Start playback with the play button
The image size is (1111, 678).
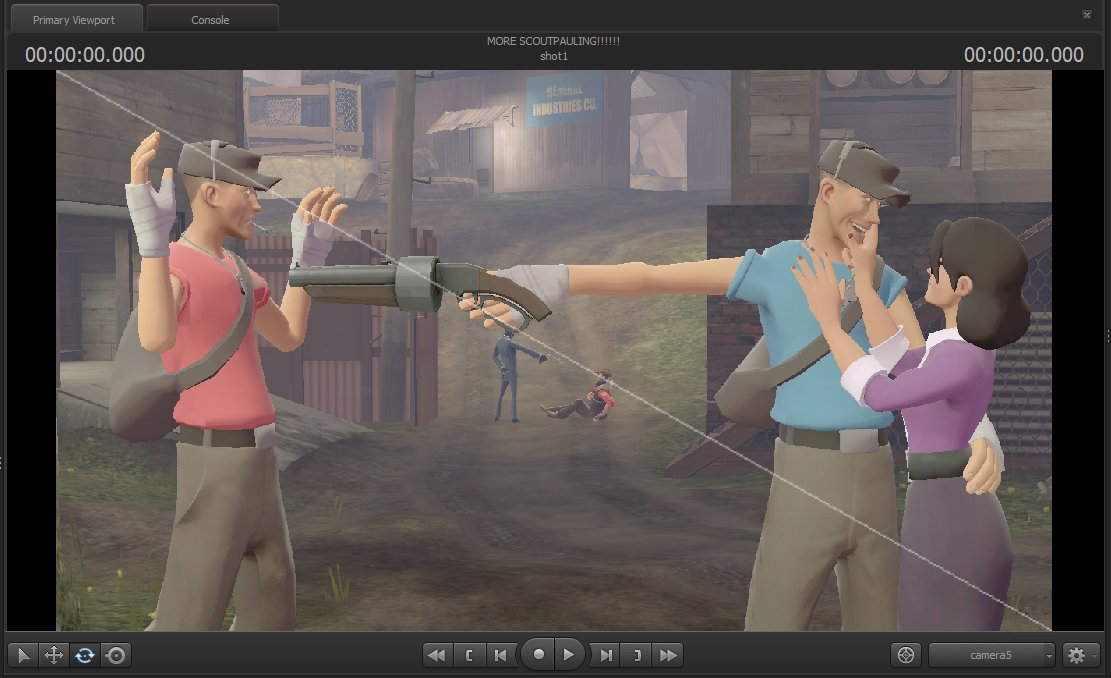(569, 655)
